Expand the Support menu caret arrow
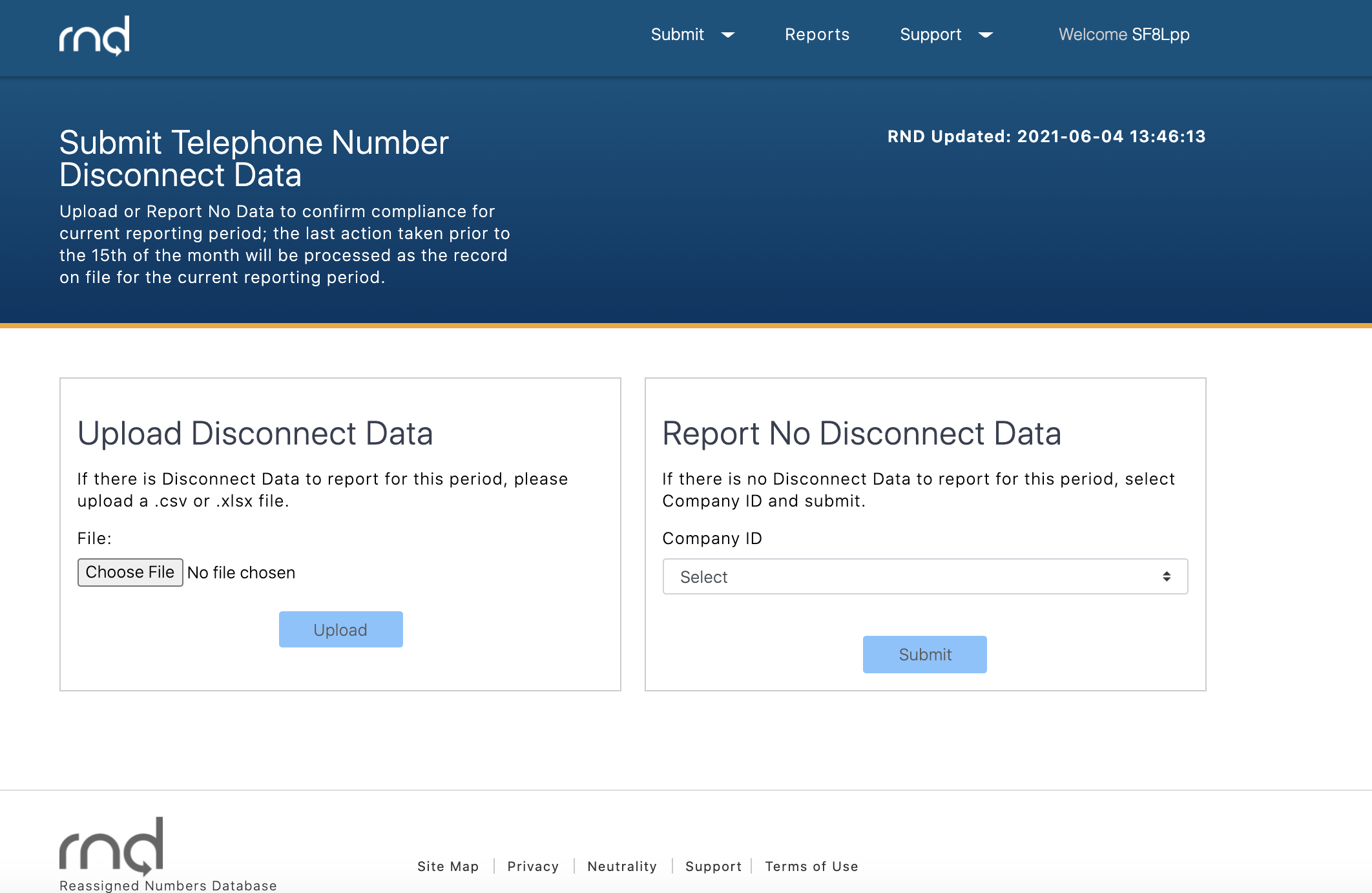Image resolution: width=1372 pixels, height=893 pixels. [x=986, y=35]
